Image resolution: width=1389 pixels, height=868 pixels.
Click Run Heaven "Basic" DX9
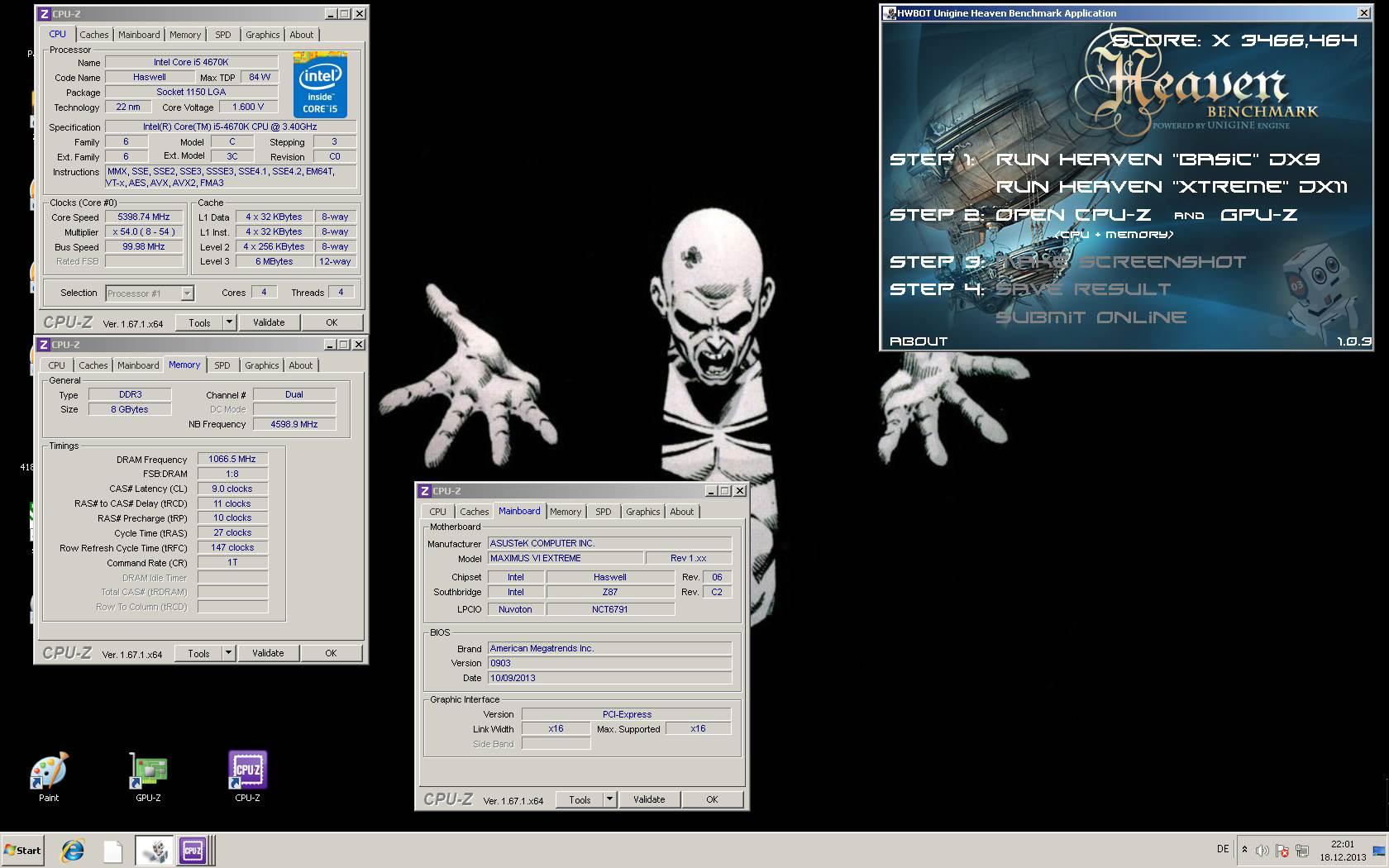1157,160
